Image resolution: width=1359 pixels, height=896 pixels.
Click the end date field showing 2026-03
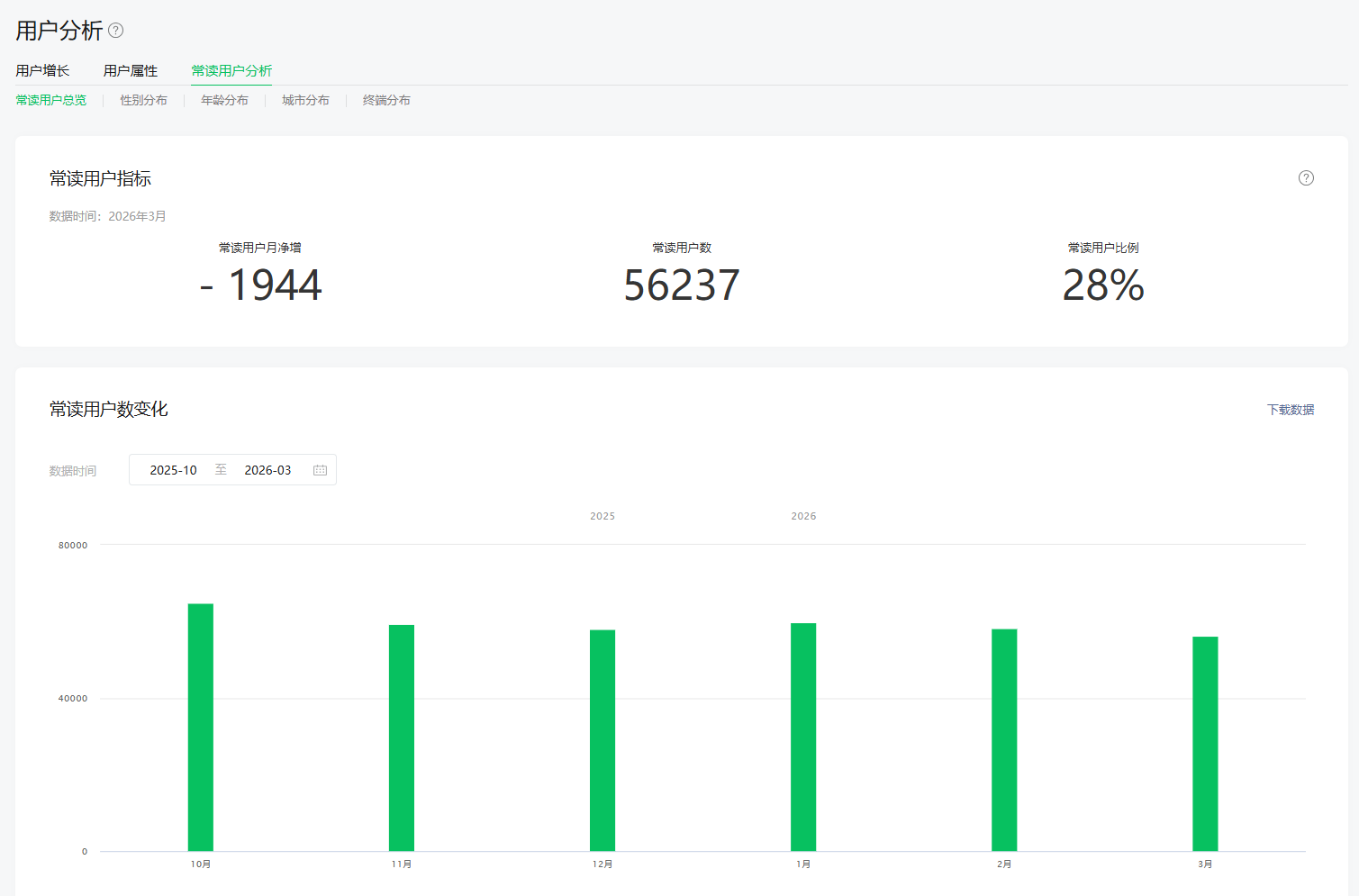pos(267,470)
